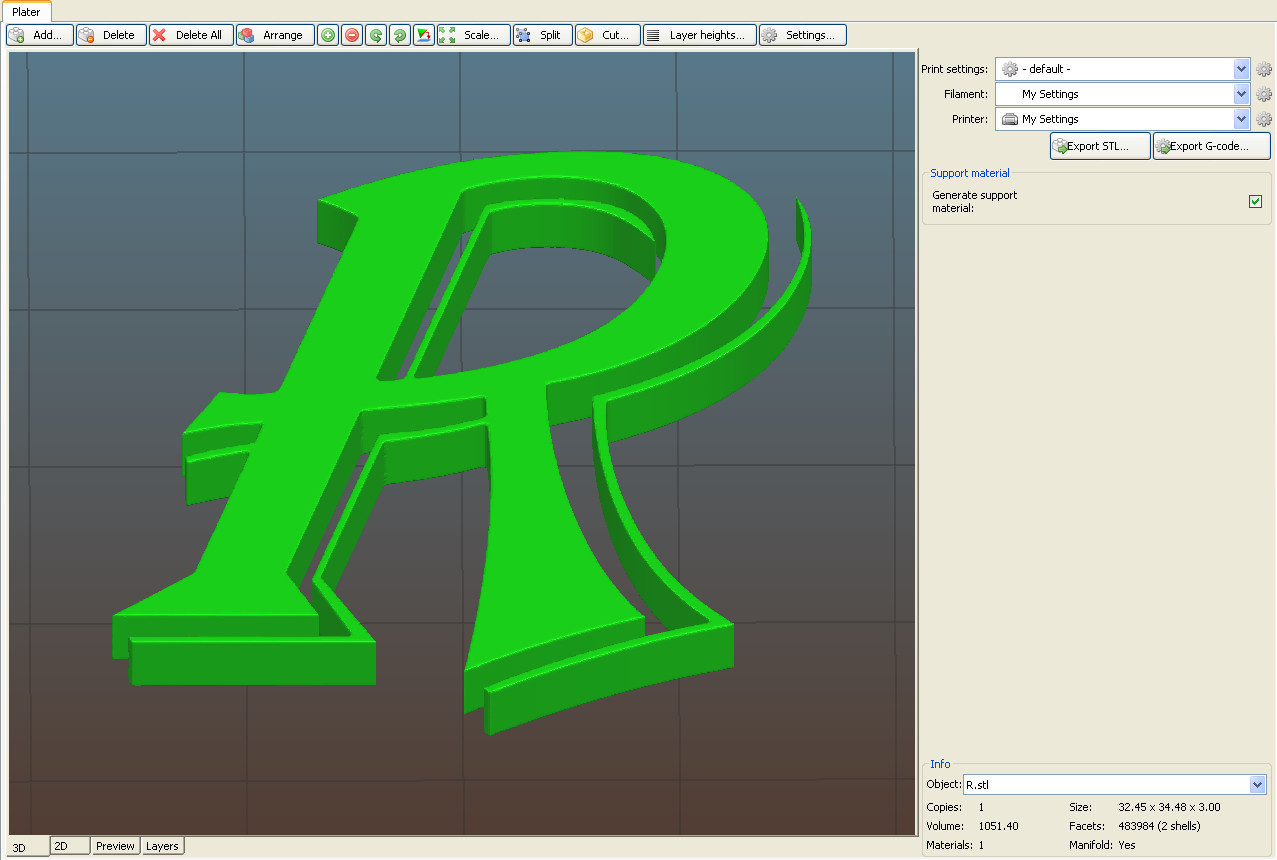Select the Arrange tool

point(274,34)
